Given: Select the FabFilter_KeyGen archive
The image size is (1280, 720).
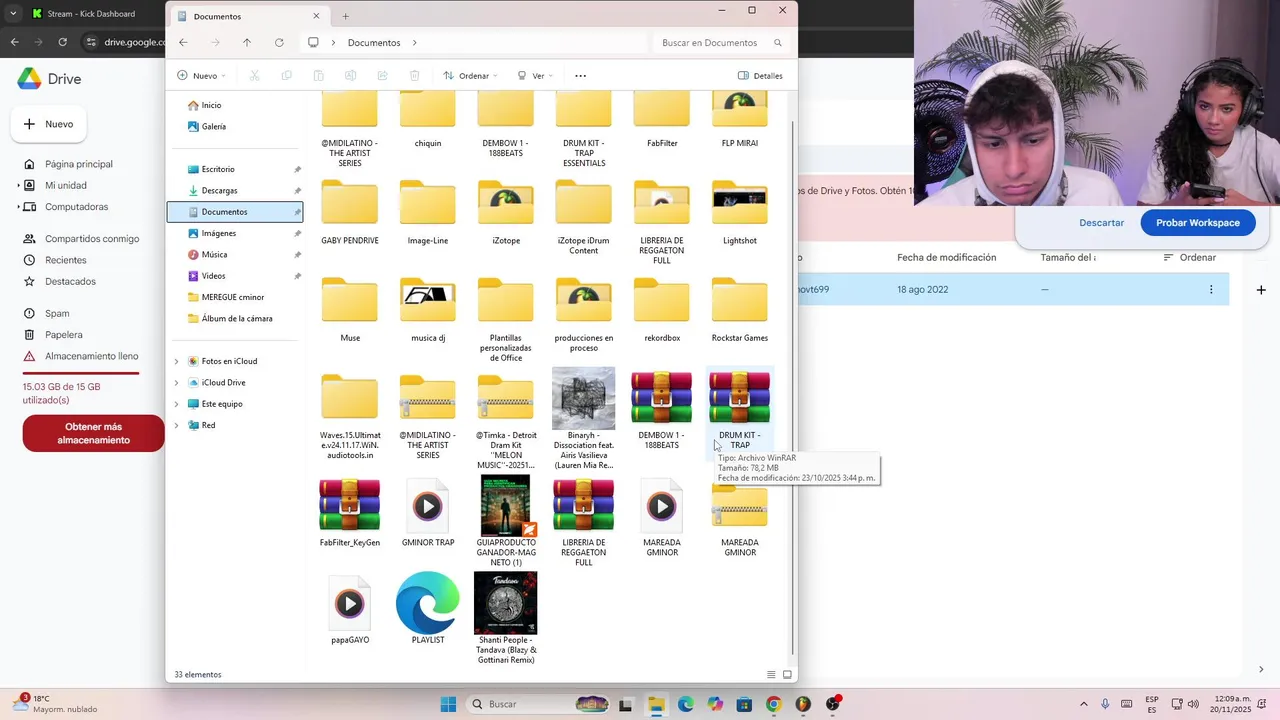Looking at the screenshot, I should 350,505.
